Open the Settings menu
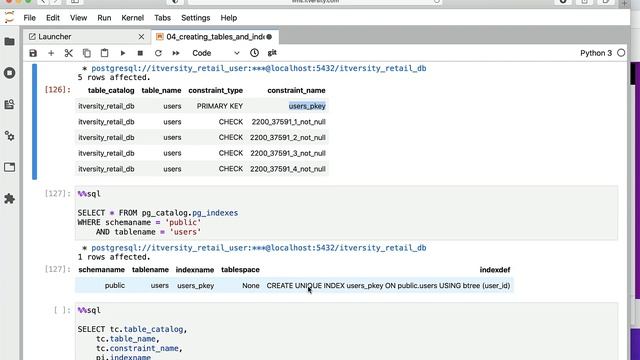The image size is (640, 360). click(196, 18)
